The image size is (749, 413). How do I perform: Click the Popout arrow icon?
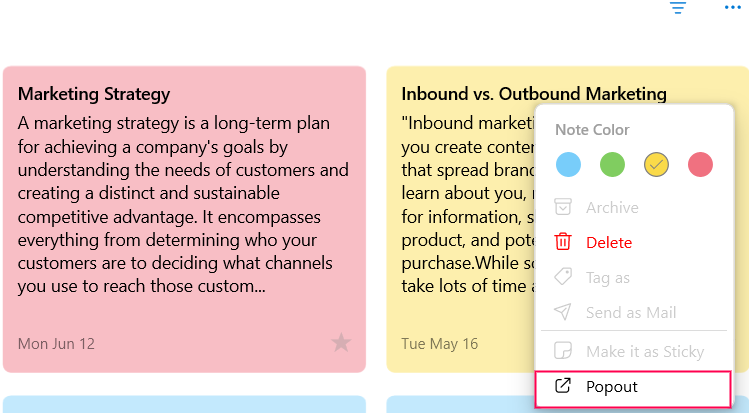coord(563,386)
